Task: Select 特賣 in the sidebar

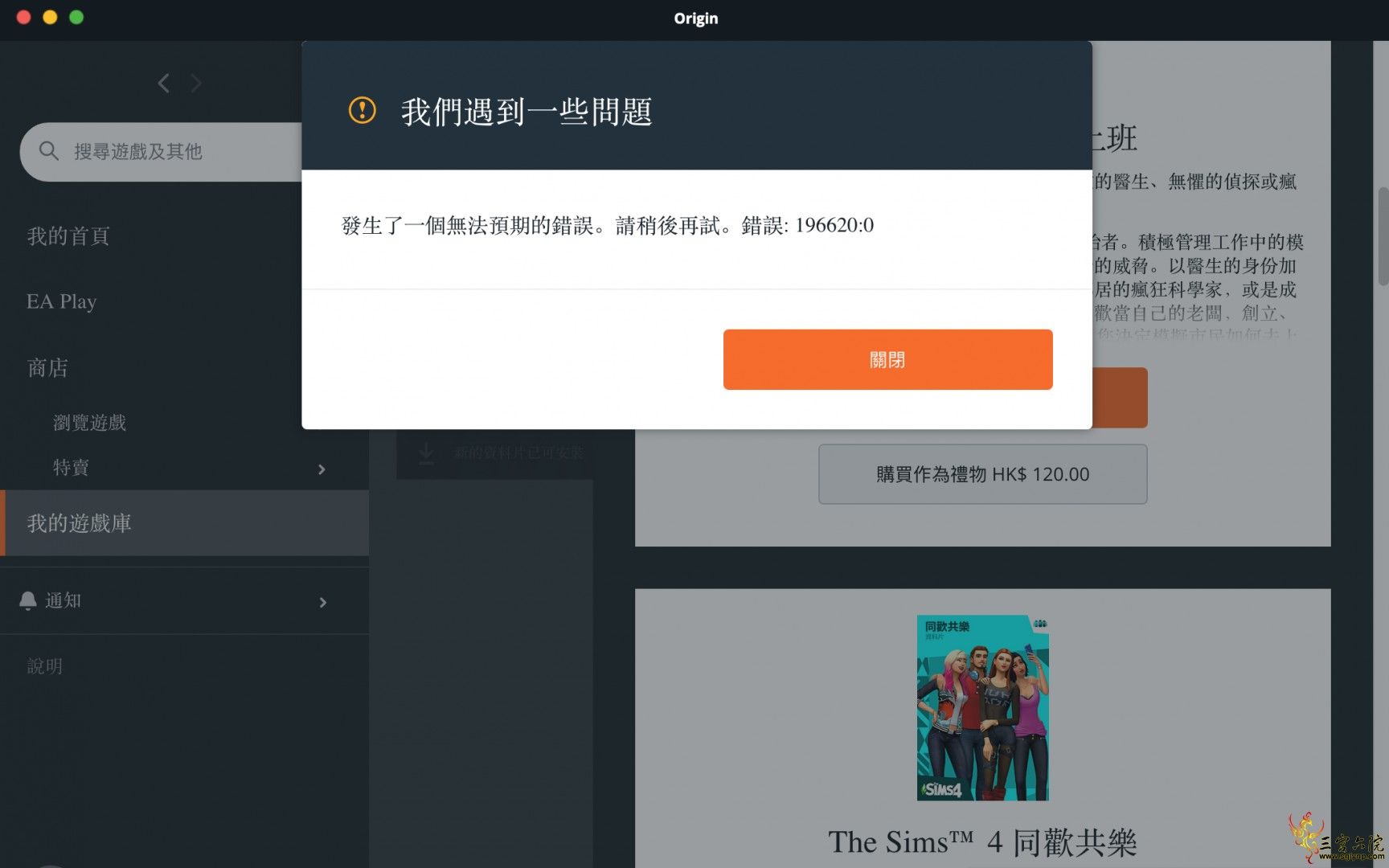Action: (x=71, y=468)
